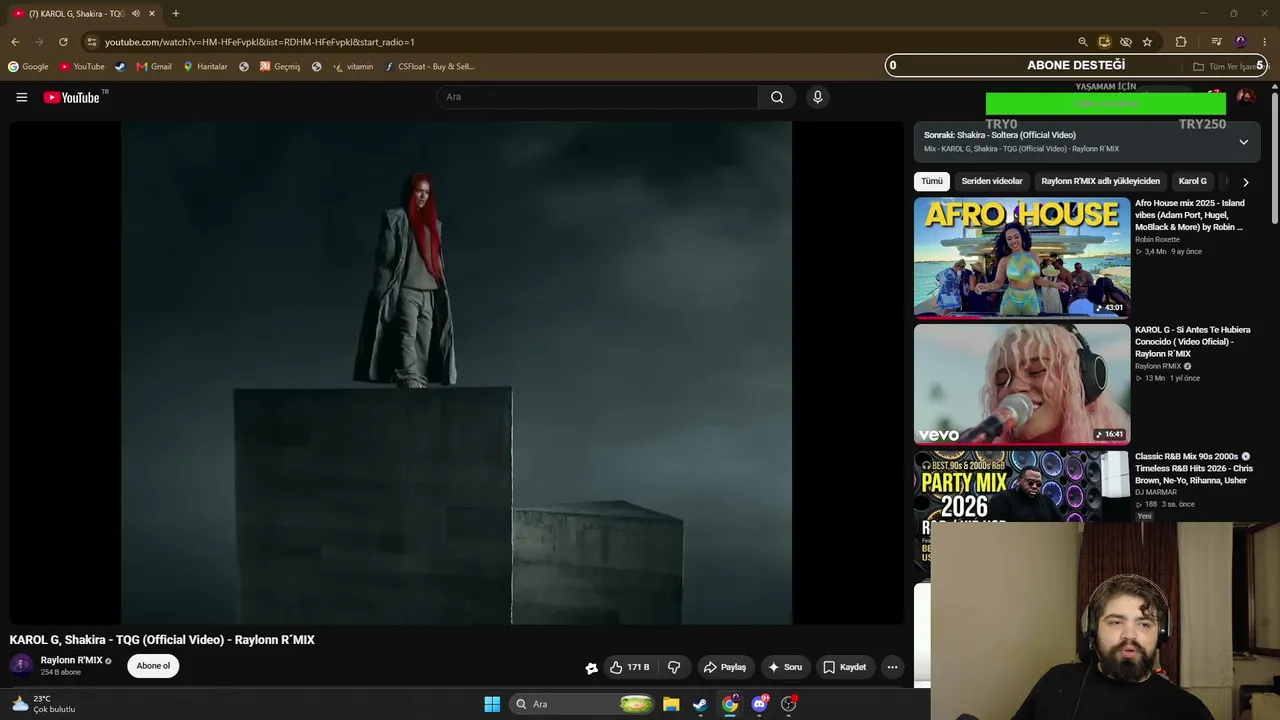This screenshot has width=1280, height=720.
Task: Click the address bar URL
Action: coord(260,42)
